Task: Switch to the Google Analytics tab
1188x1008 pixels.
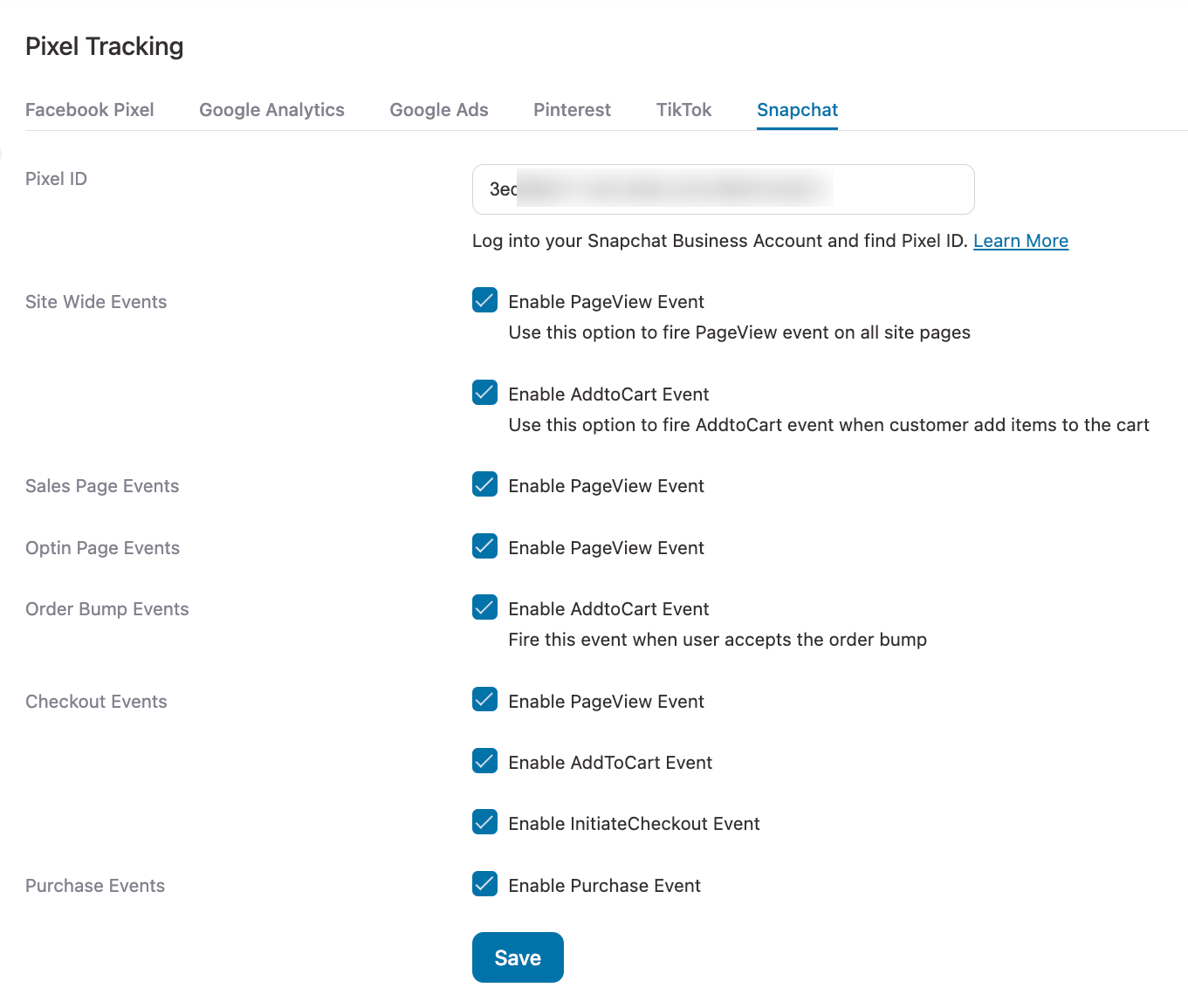Action: (x=271, y=110)
